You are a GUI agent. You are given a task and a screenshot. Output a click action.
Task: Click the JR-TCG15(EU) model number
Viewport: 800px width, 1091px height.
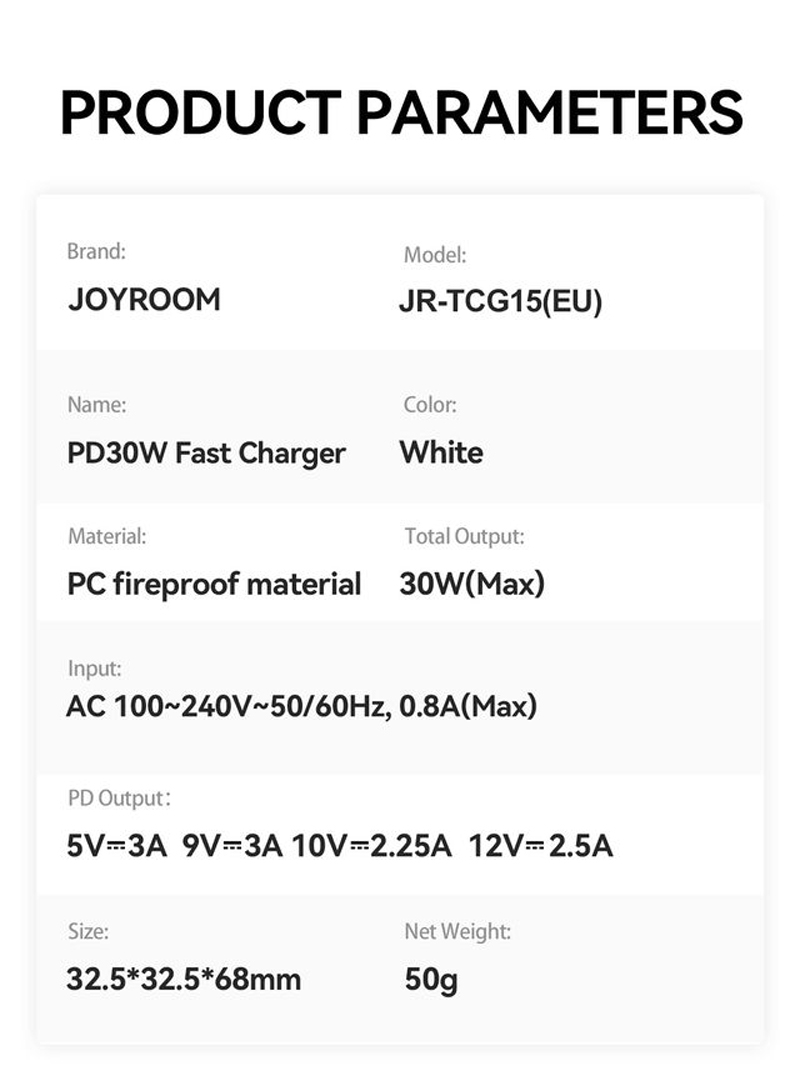[x=500, y=301]
